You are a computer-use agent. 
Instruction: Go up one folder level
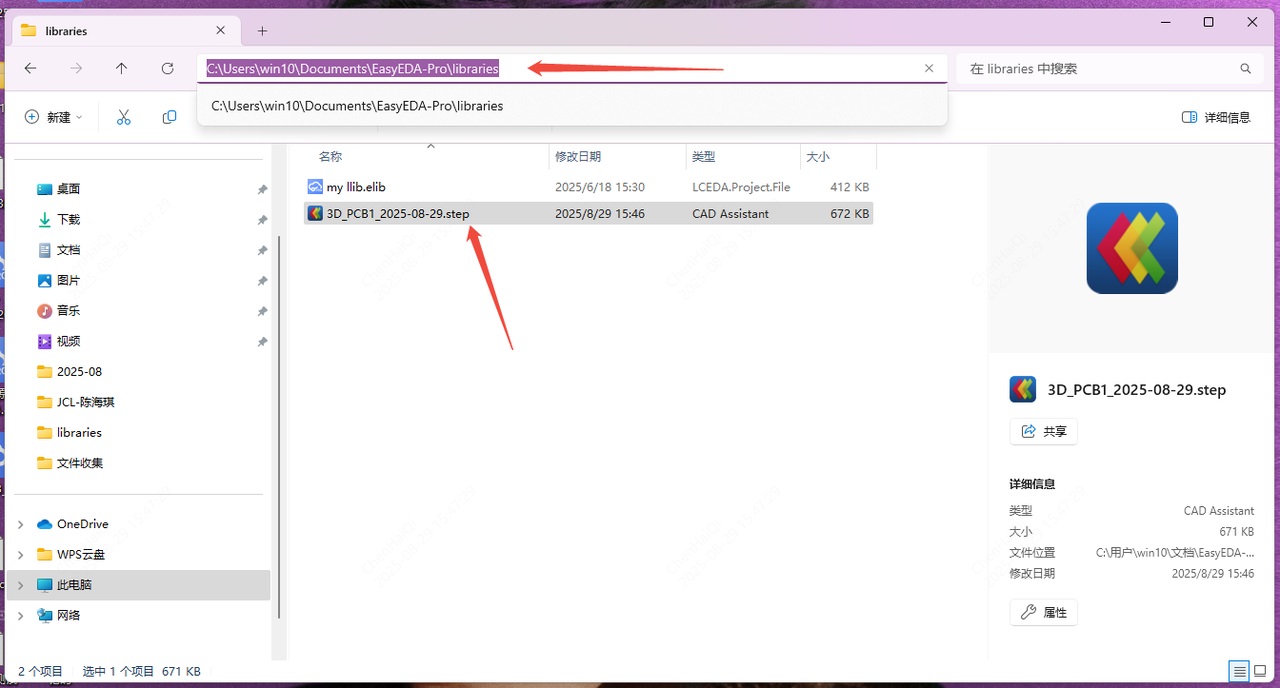point(121,69)
